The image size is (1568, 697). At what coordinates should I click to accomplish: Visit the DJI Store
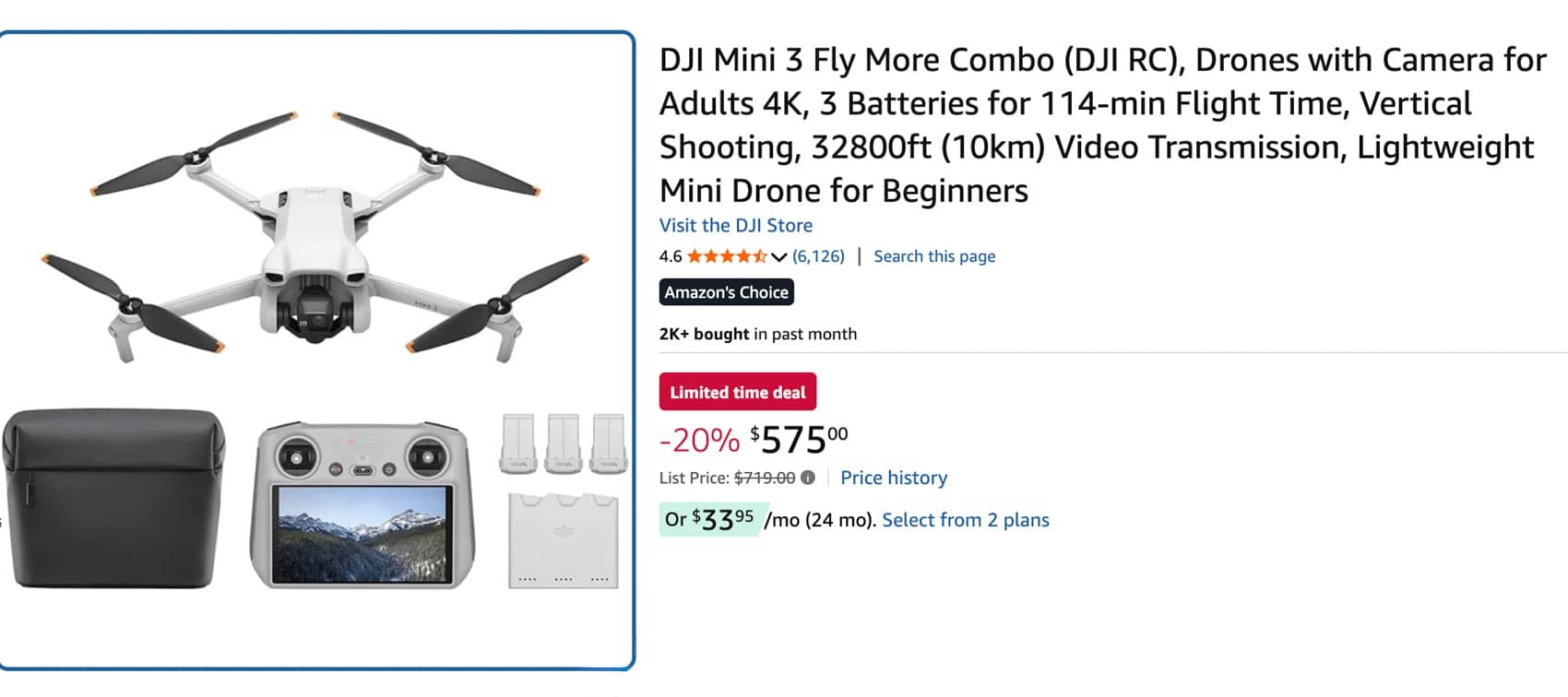coord(735,225)
